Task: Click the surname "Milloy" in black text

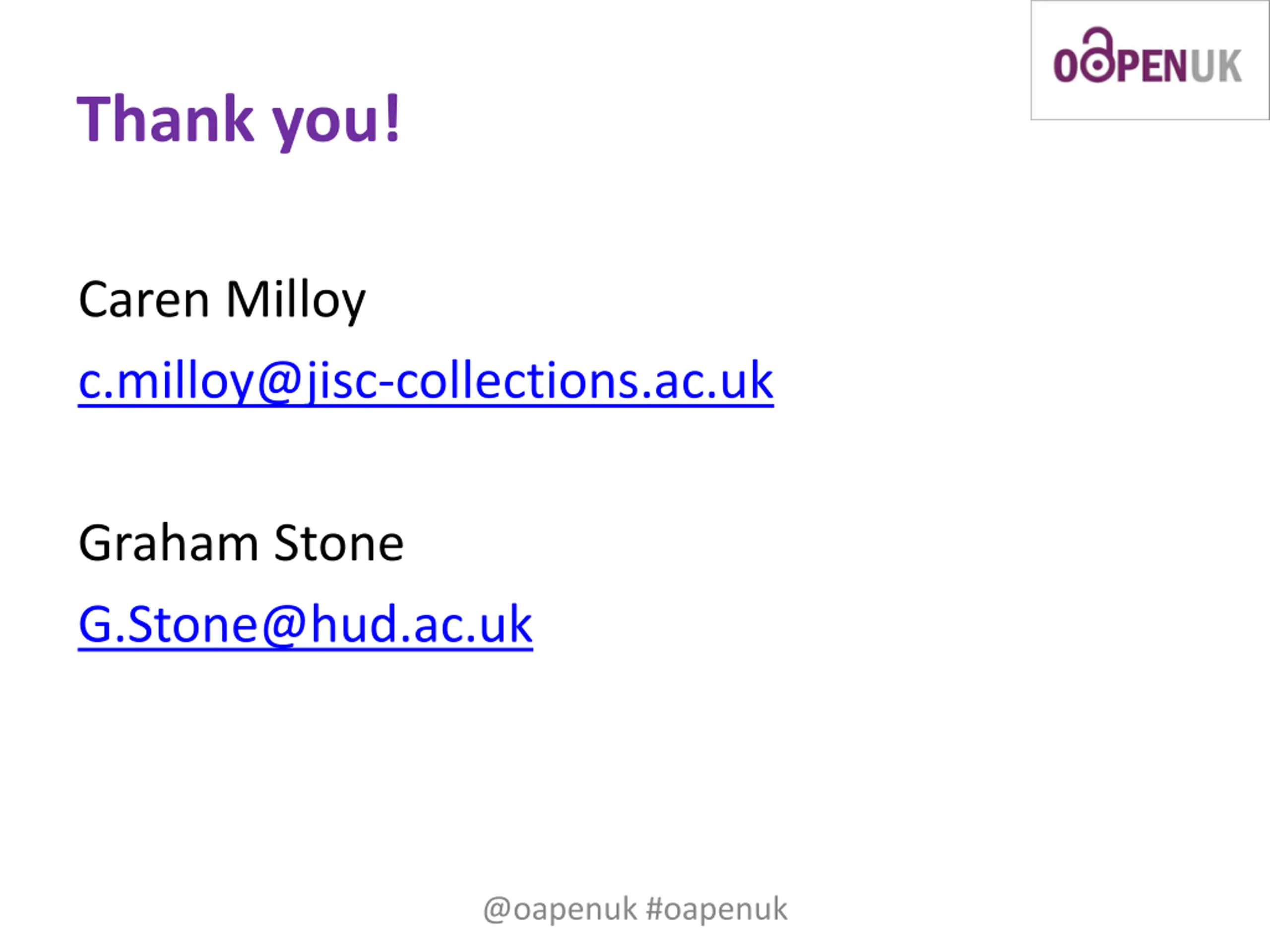Action: click(x=295, y=300)
